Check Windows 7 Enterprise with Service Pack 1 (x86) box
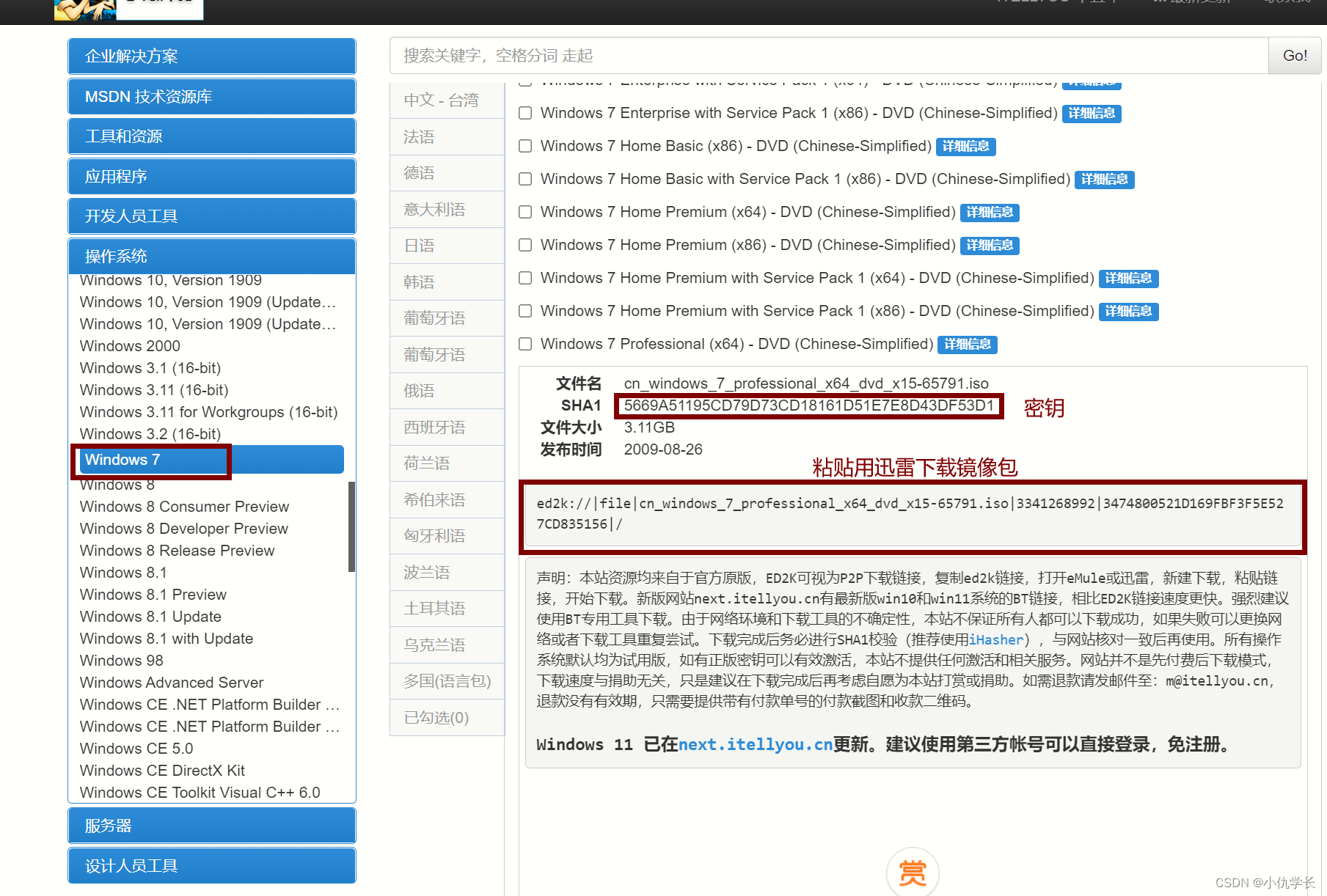 [x=525, y=113]
